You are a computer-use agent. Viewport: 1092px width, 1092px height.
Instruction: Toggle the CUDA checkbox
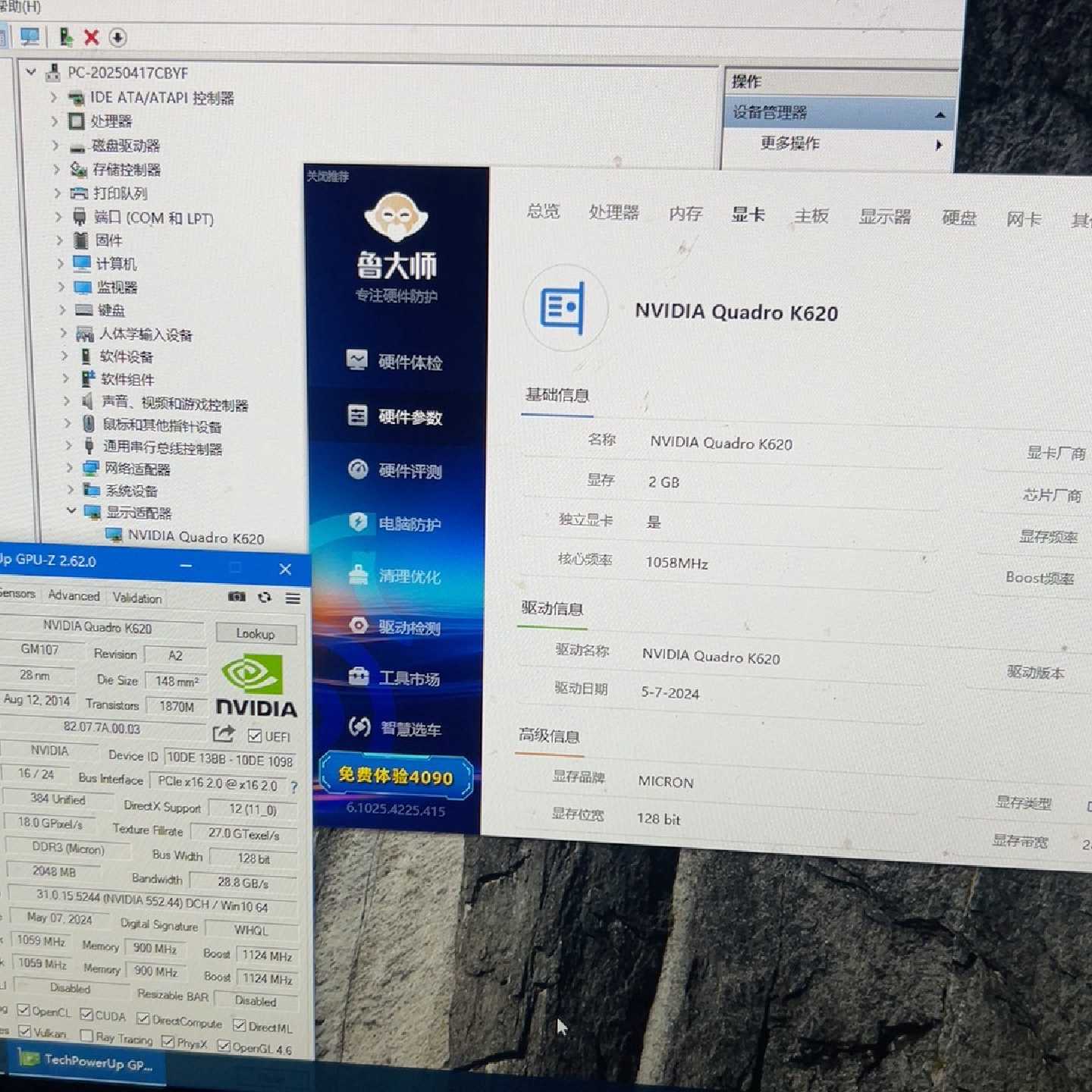(x=86, y=1014)
